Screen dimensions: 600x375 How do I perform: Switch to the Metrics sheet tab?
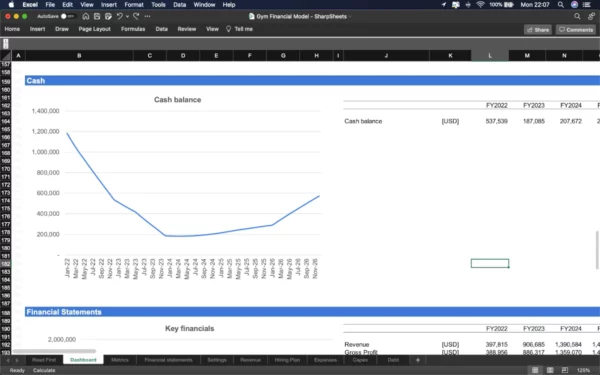pyautogui.click(x=120, y=360)
